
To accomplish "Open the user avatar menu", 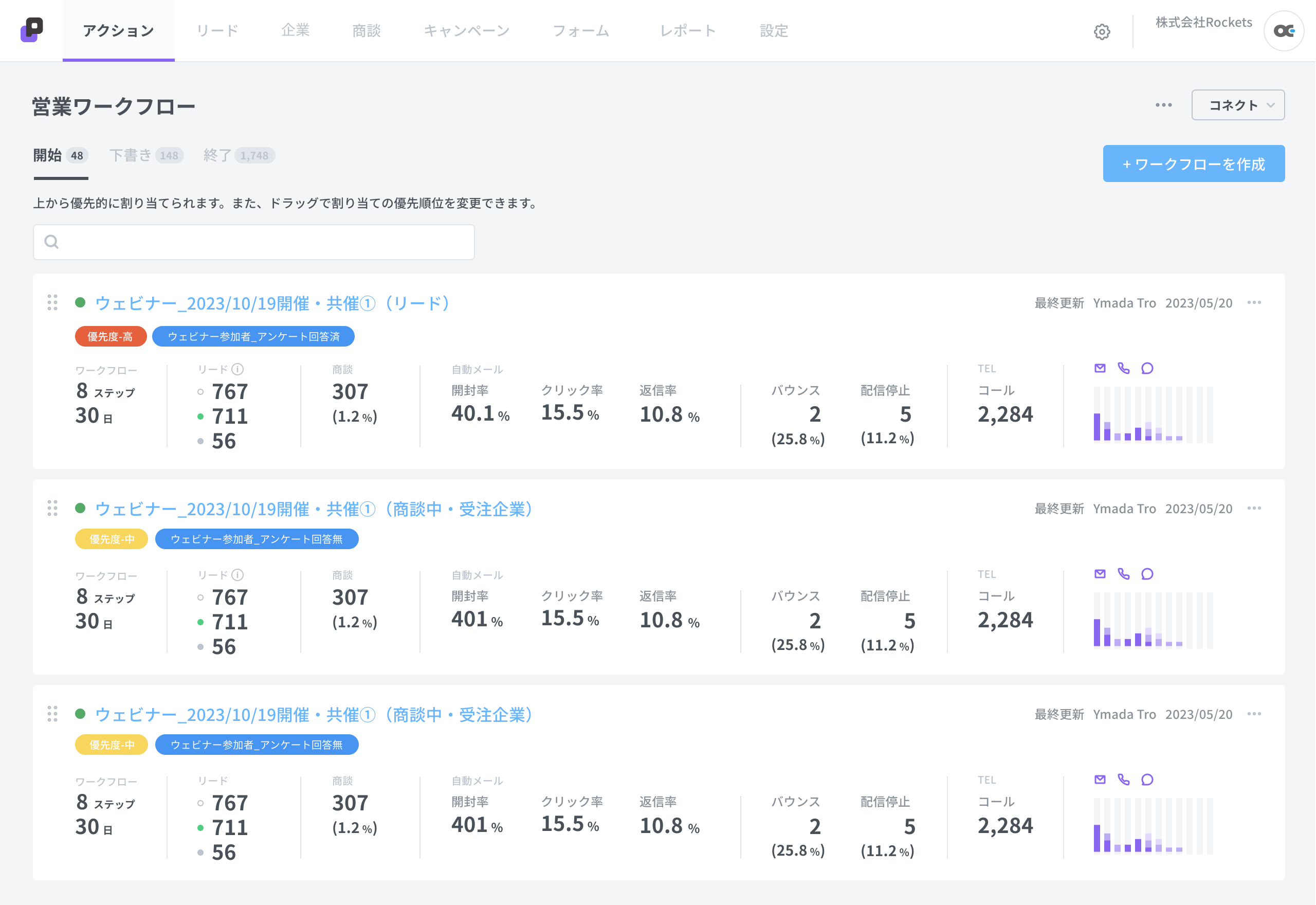I will 1285,31.
